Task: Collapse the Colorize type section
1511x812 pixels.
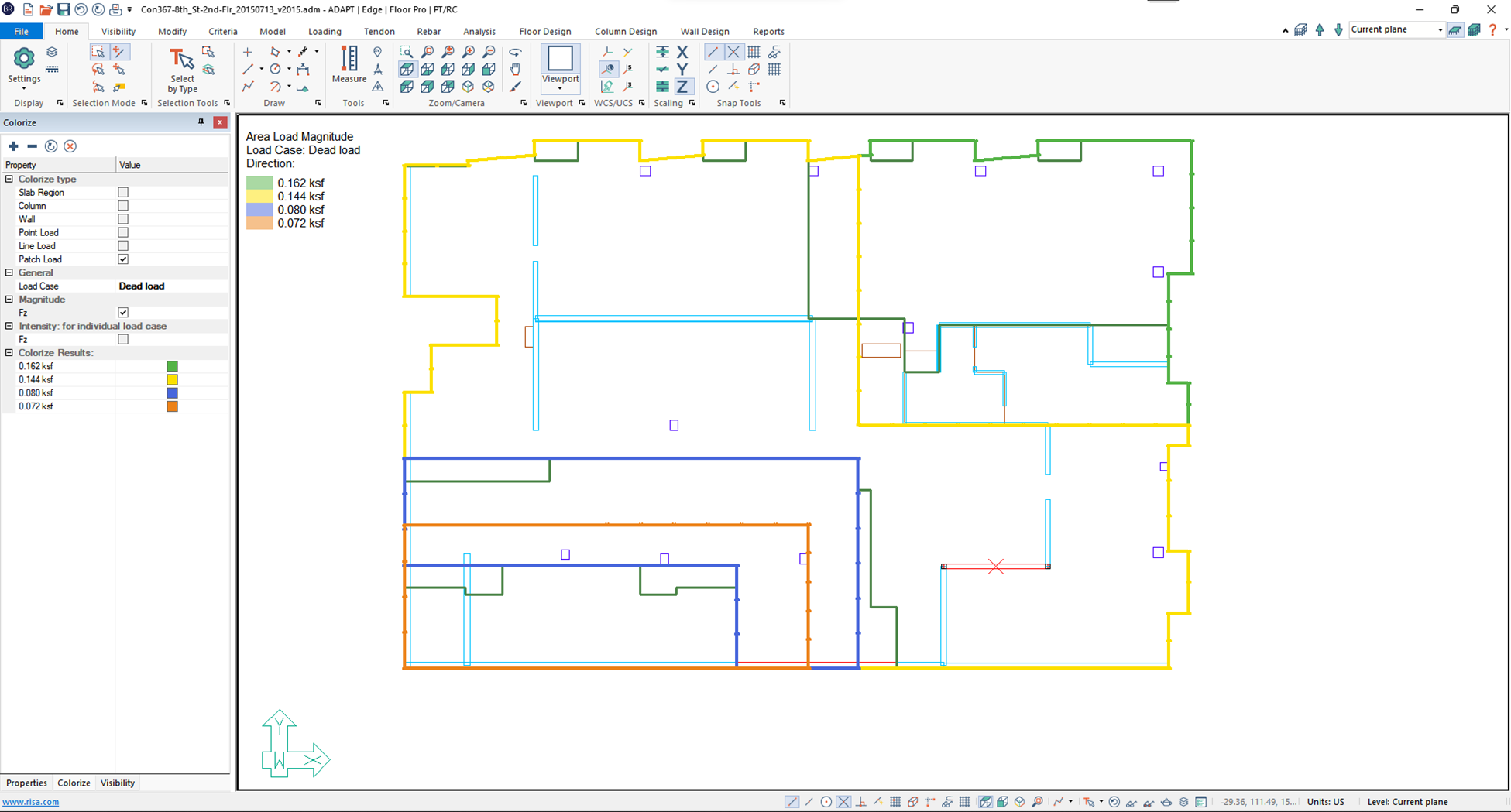Action: click(x=9, y=179)
